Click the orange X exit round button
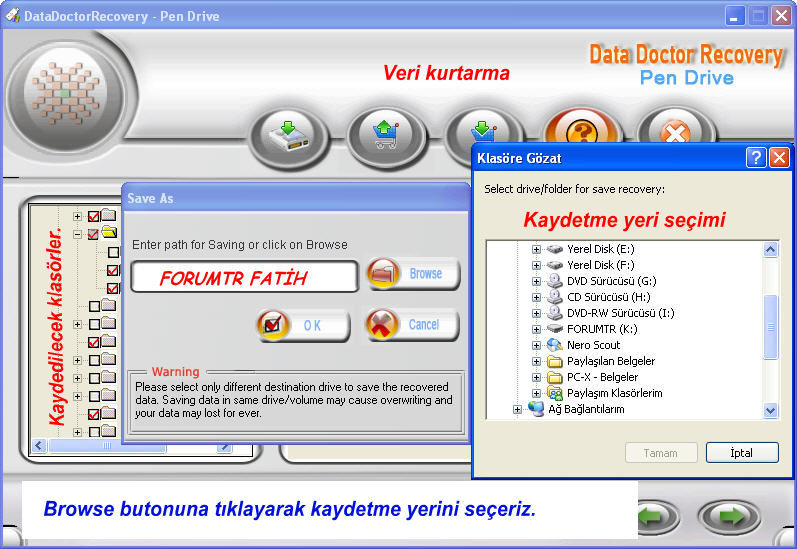This screenshot has height=549, width=797. [x=675, y=127]
